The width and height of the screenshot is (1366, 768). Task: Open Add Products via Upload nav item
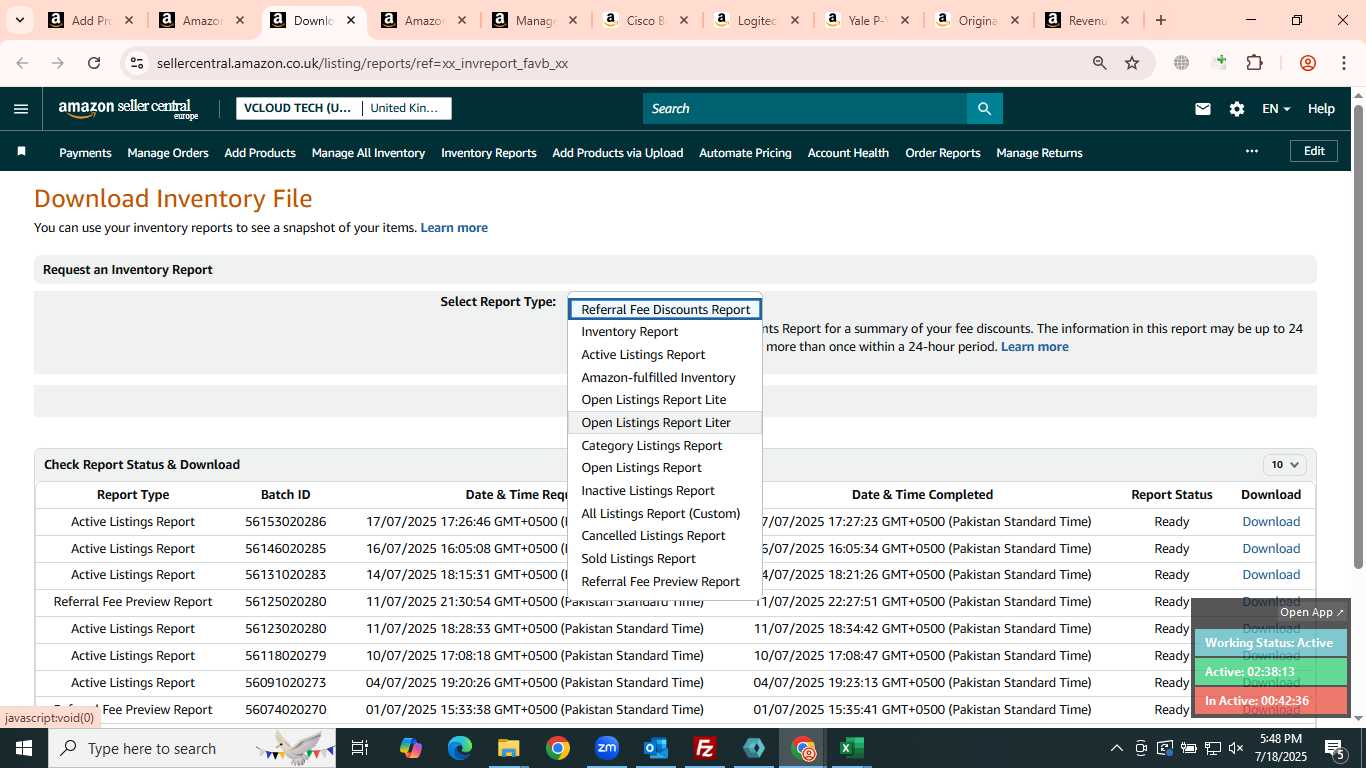pos(617,153)
